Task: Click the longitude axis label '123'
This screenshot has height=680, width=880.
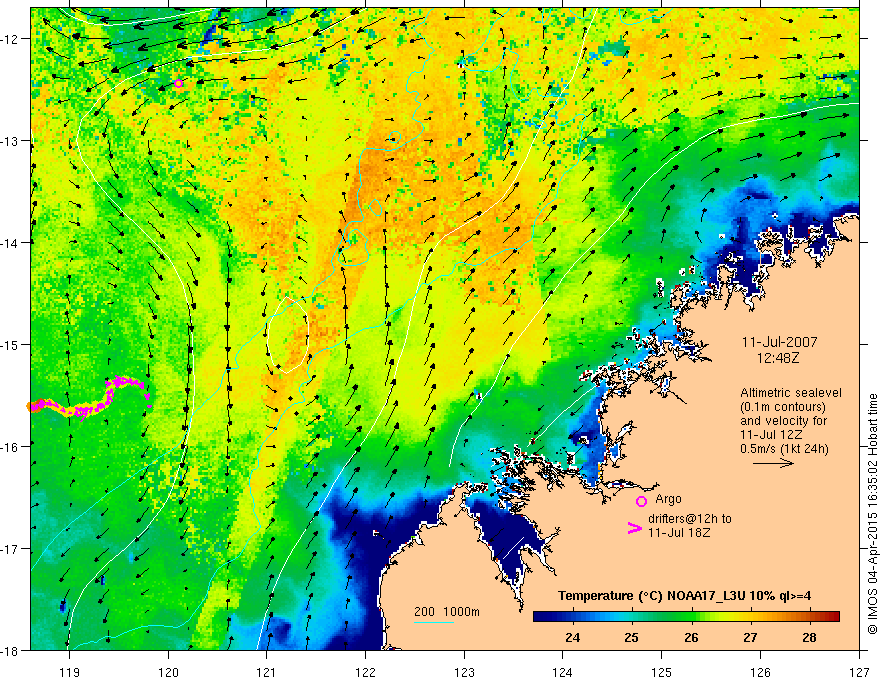Action: pyautogui.click(x=464, y=672)
